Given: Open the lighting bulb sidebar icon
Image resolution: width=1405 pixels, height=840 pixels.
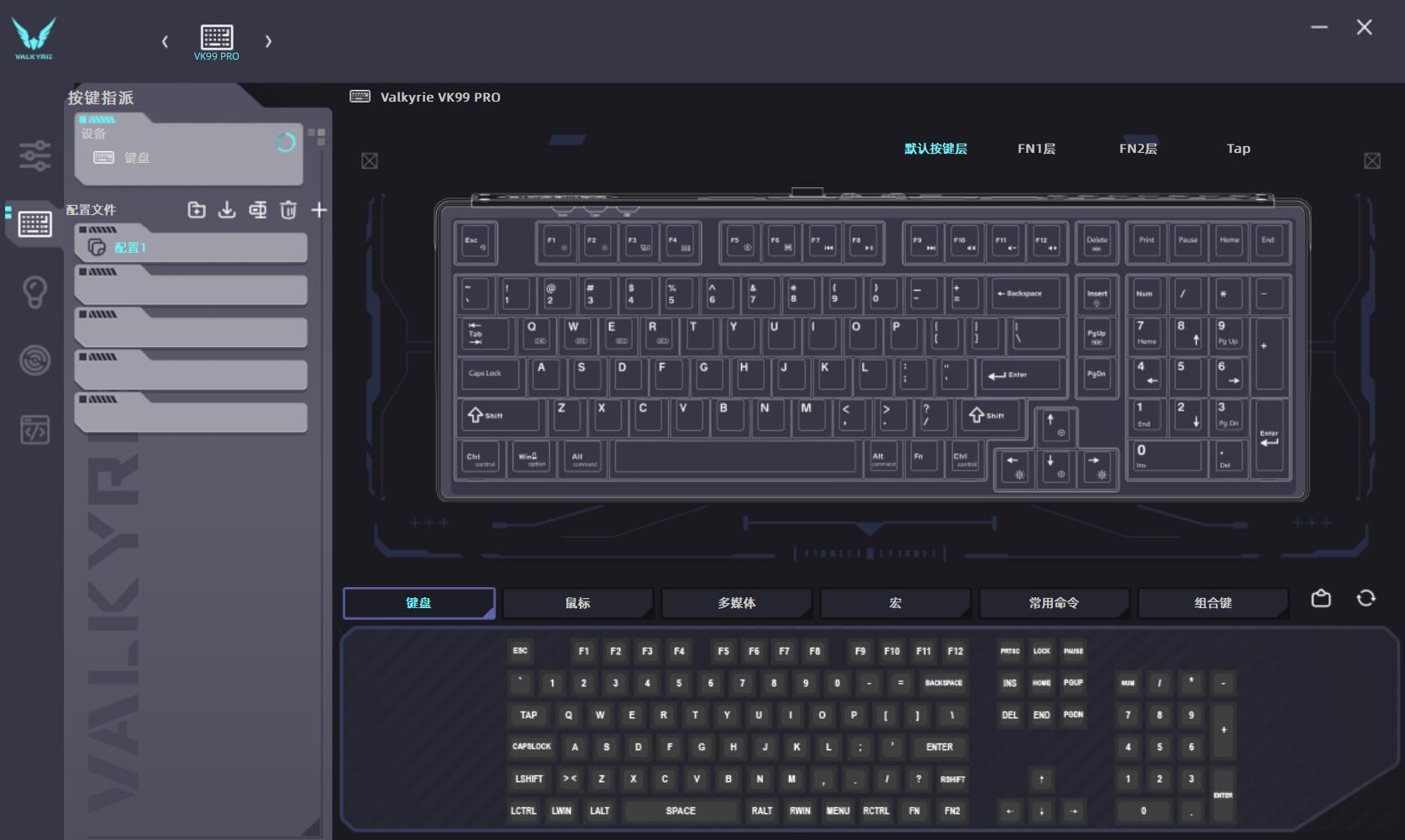Looking at the screenshot, I should pos(34,292).
